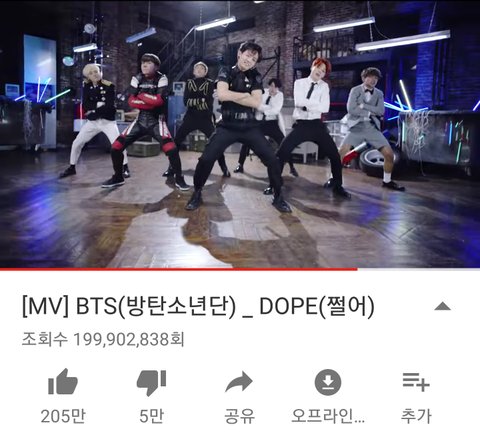Image resolution: width=480 pixels, height=441 pixels.
Task: Expand the description using the up arrow
Action: 443,306
